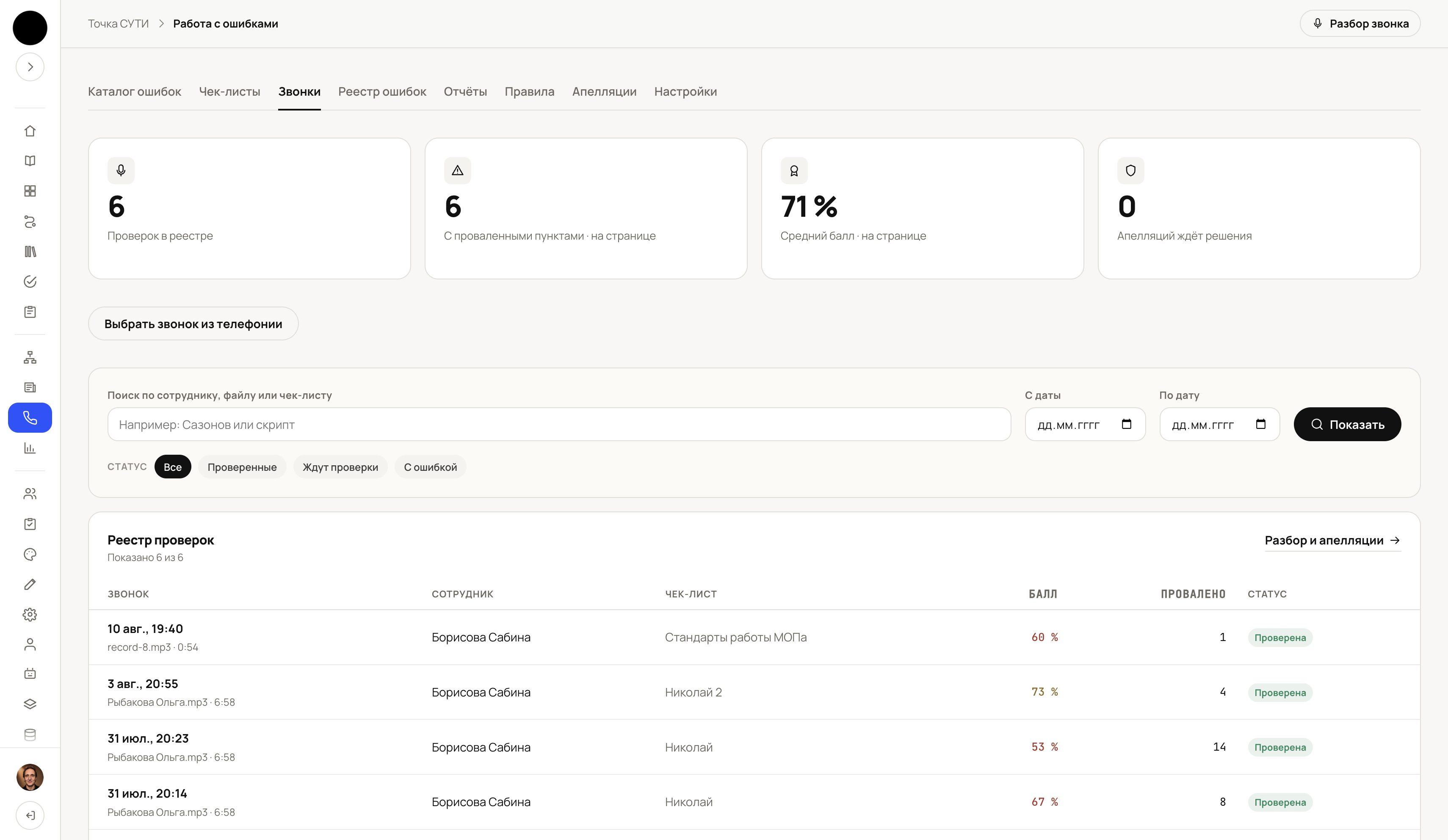Select the highlighted phone calls icon
Screen dimensions: 1448x840
click(30, 418)
